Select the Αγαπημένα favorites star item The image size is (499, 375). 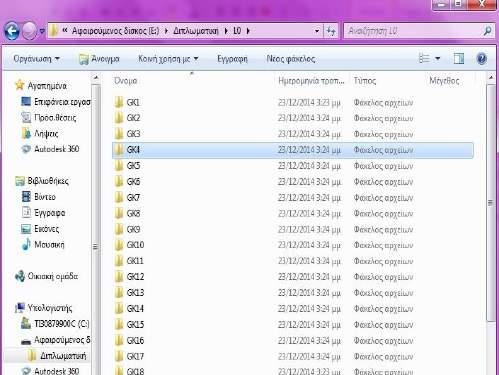[x=41, y=86]
